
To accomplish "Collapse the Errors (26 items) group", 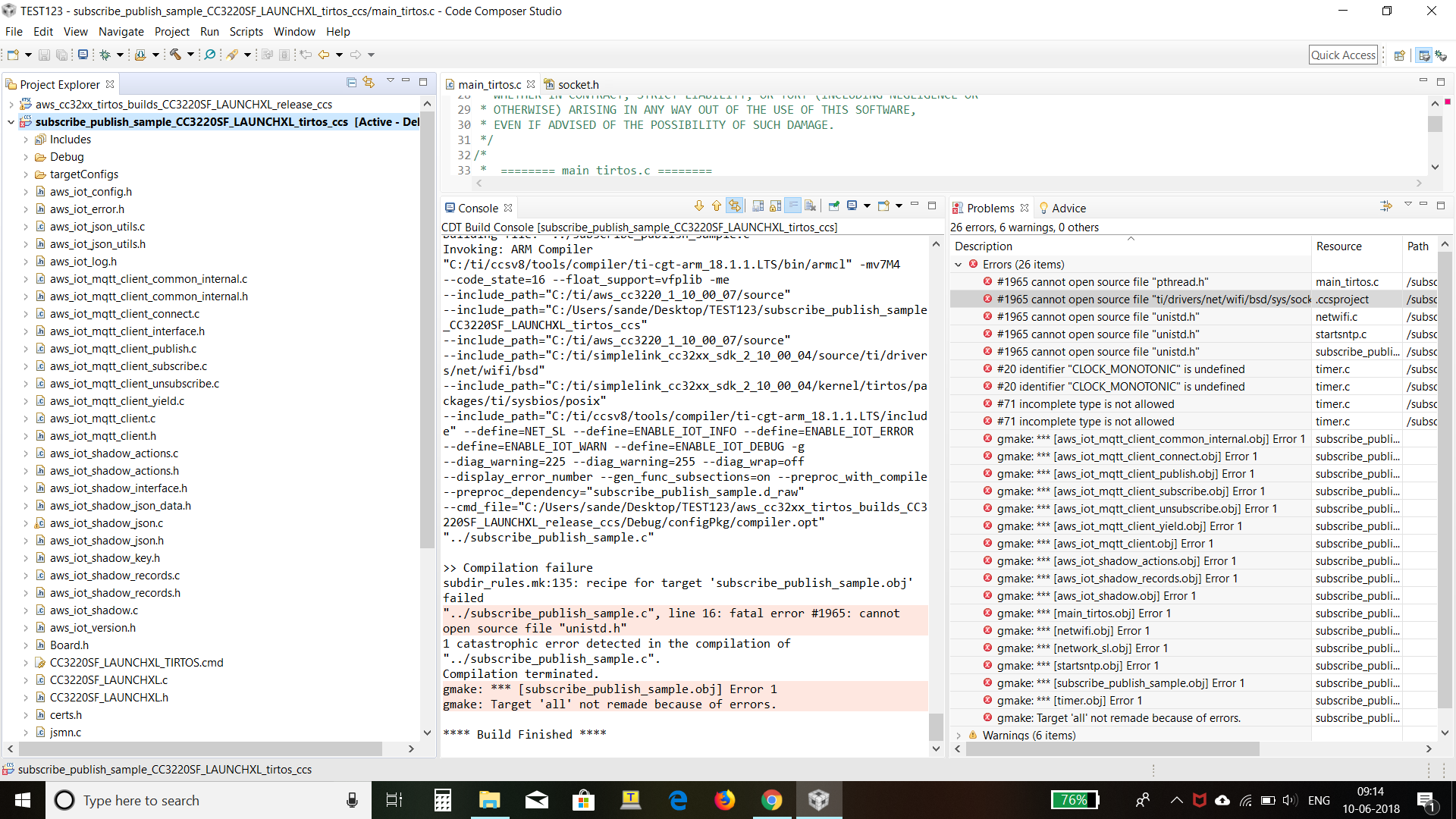I will pyautogui.click(x=959, y=265).
